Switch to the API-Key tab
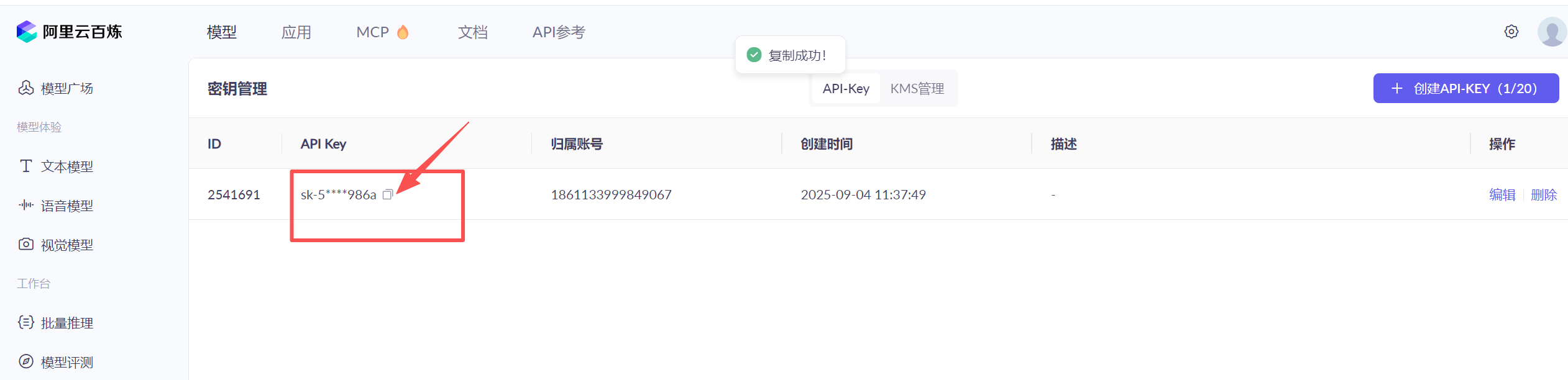The width and height of the screenshot is (1568, 380). point(846,89)
